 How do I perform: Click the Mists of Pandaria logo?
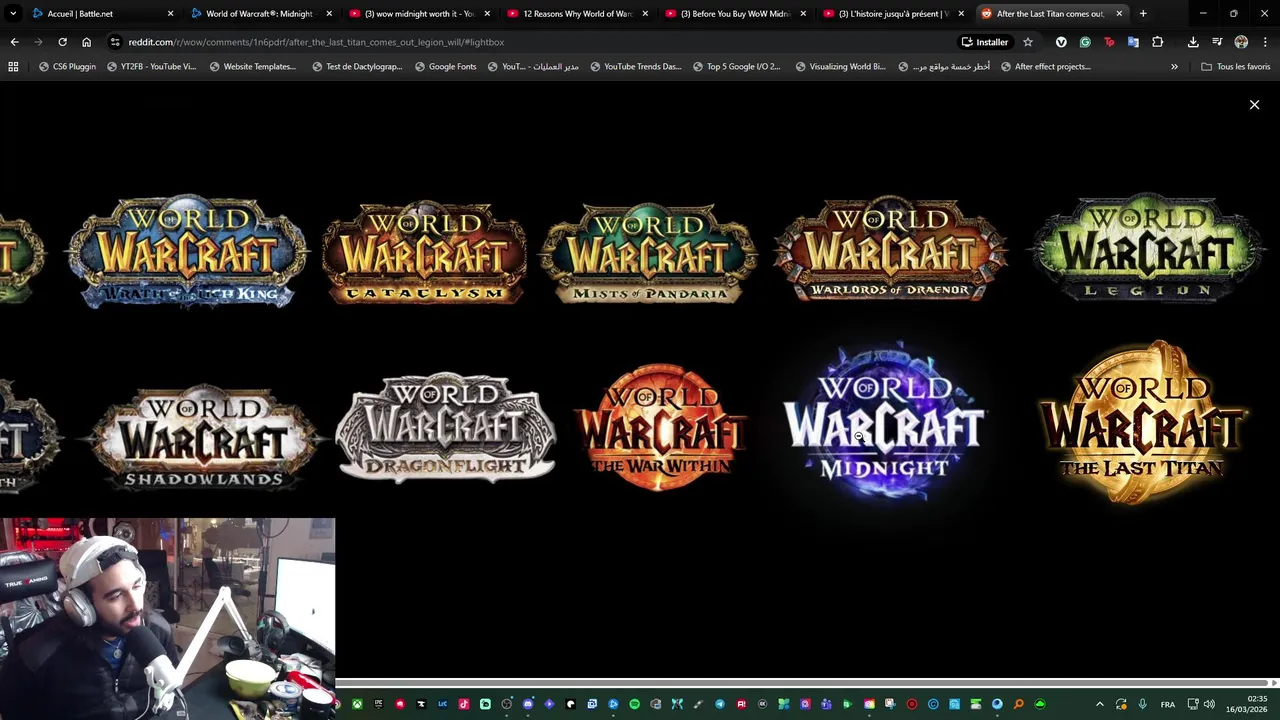tap(649, 253)
